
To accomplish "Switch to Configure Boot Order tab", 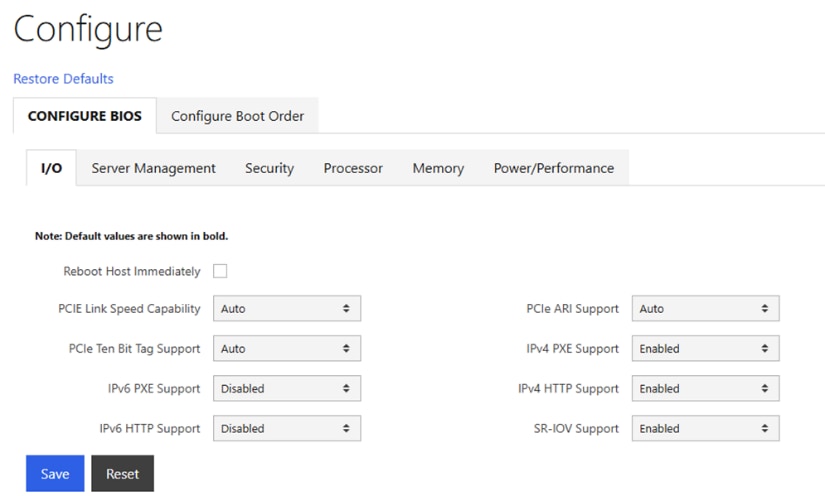I will 237,116.
